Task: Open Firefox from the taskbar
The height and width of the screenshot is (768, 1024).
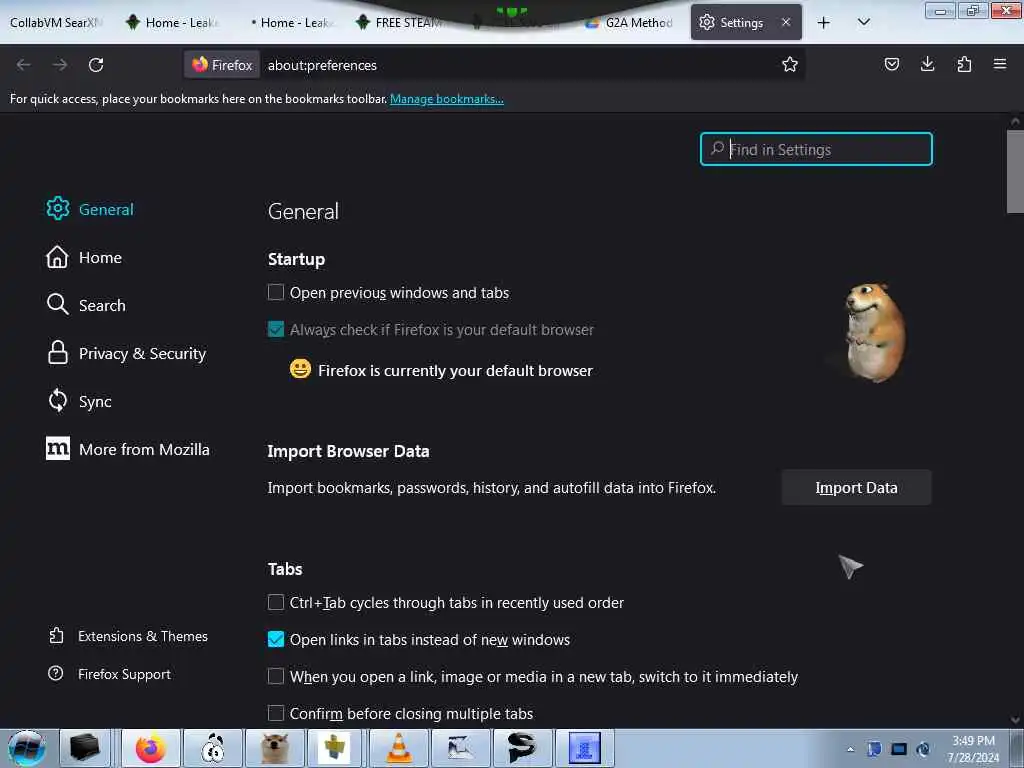Action: (151, 748)
